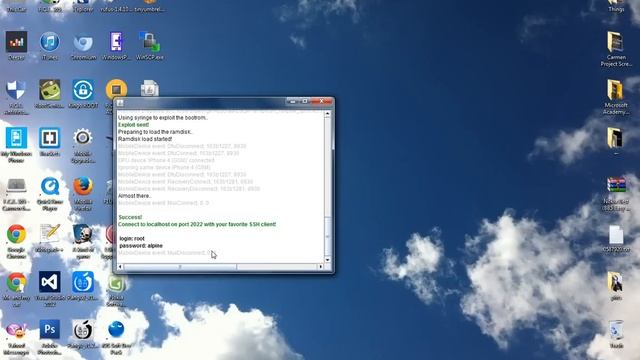Click the 'Ramdisk load started!' line
The width and height of the screenshot is (640, 360).
point(145,139)
